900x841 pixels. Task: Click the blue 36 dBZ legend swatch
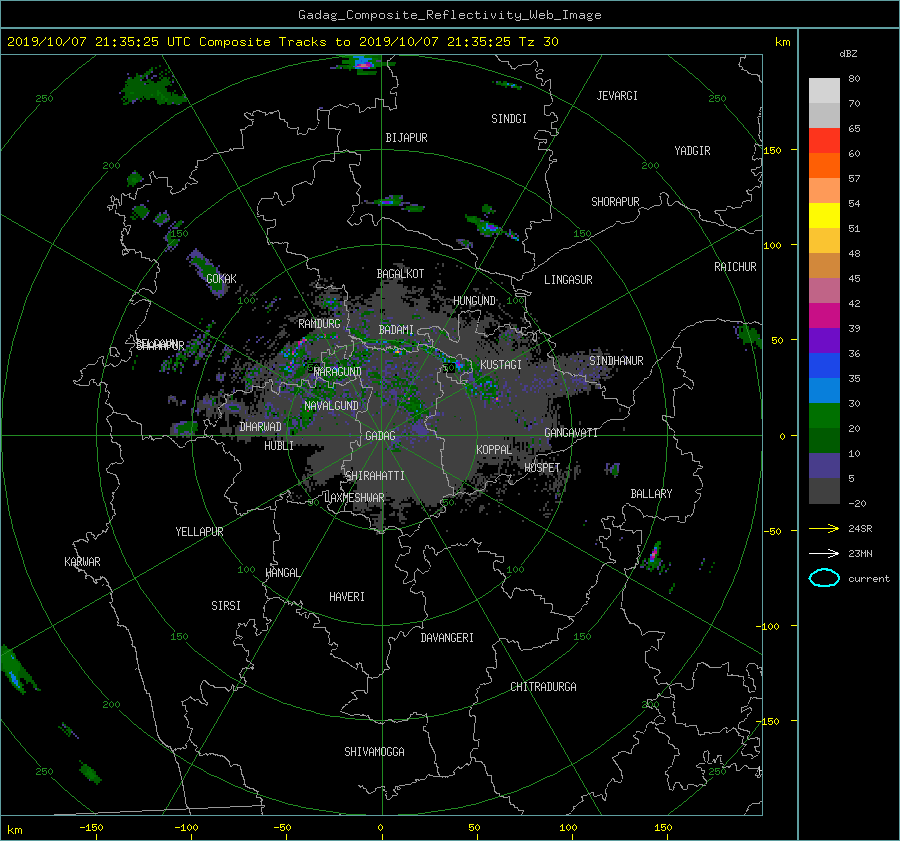click(x=824, y=365)
